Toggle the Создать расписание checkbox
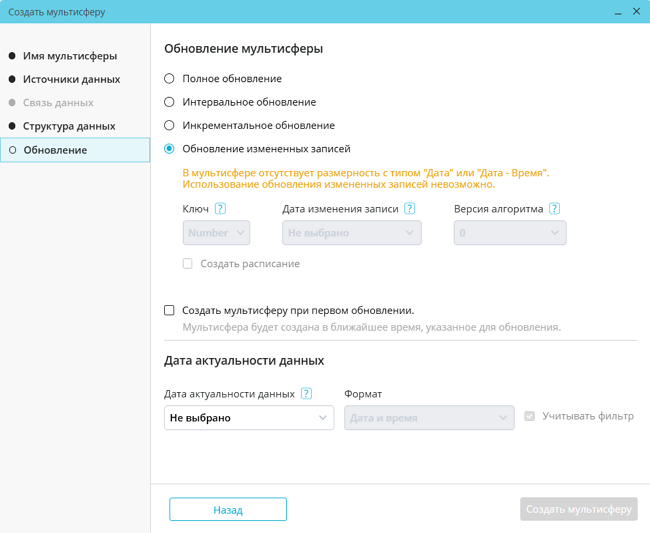650x533 pixels. (x=187, y=264)
